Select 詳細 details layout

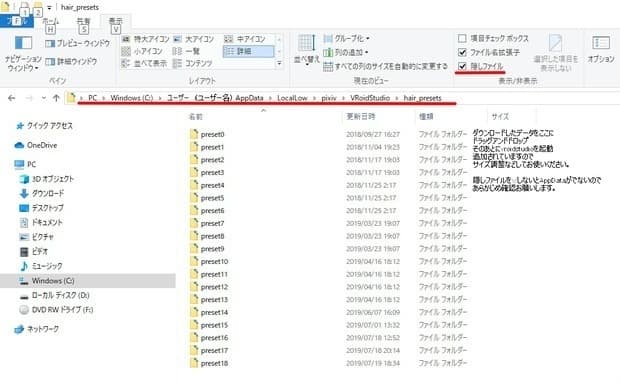248,51
